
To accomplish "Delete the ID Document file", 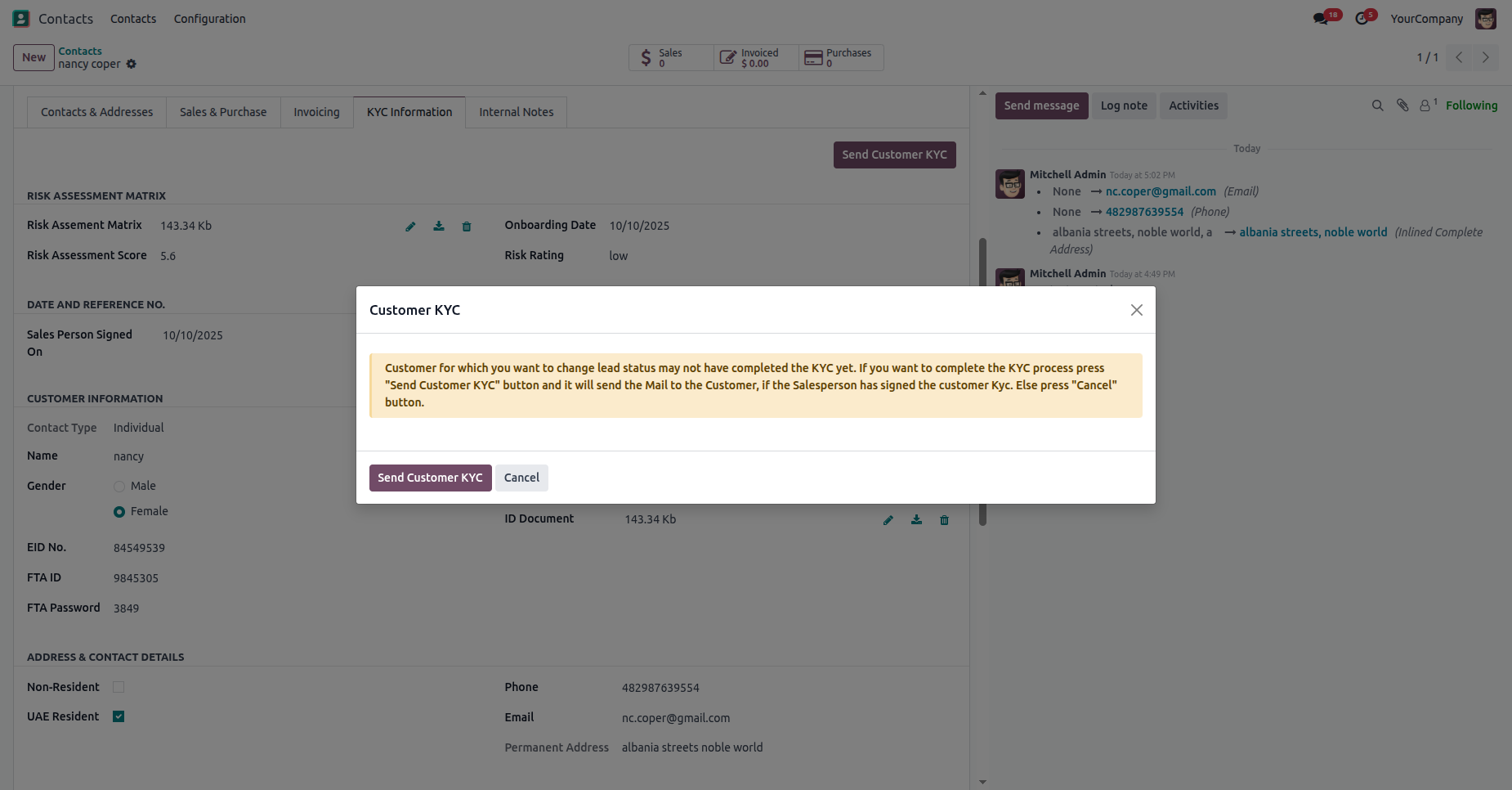I will click(944, 520).
